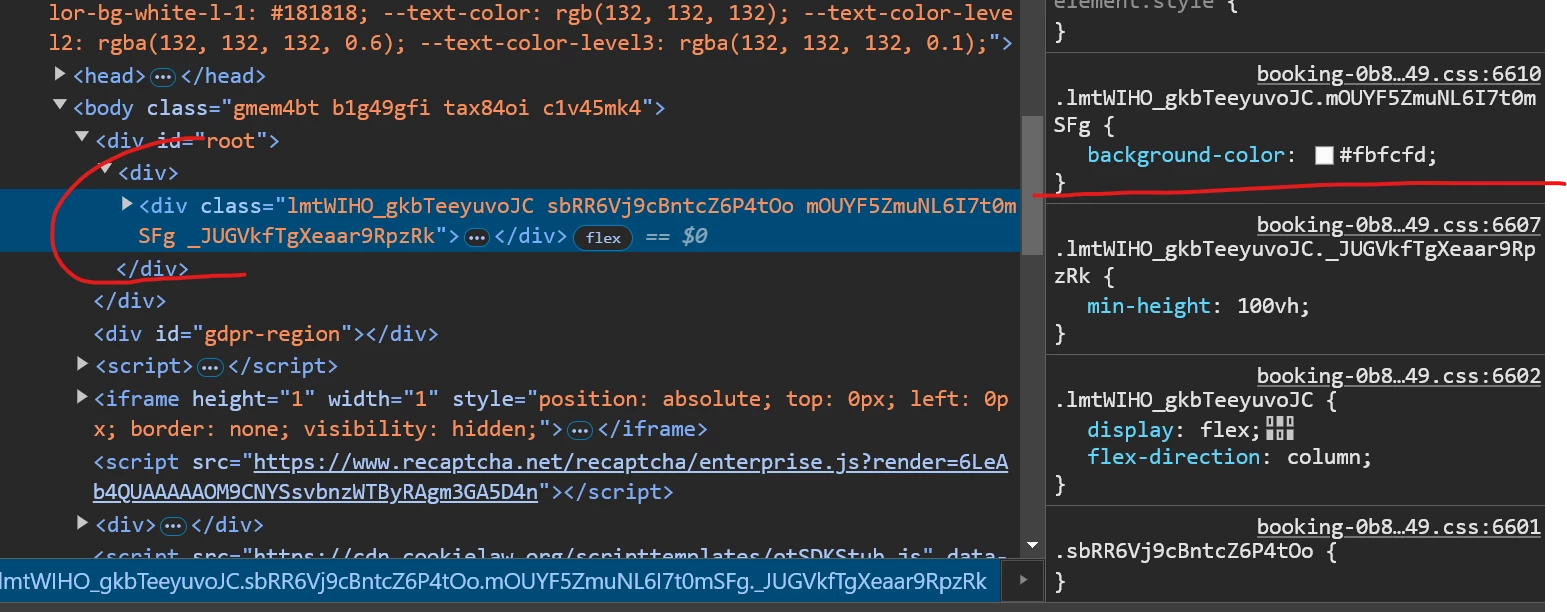The height and width of the screenshot is (612, 1567).
Task: Expand the collapsed div after recaptcha script
Action: [83, 524]
